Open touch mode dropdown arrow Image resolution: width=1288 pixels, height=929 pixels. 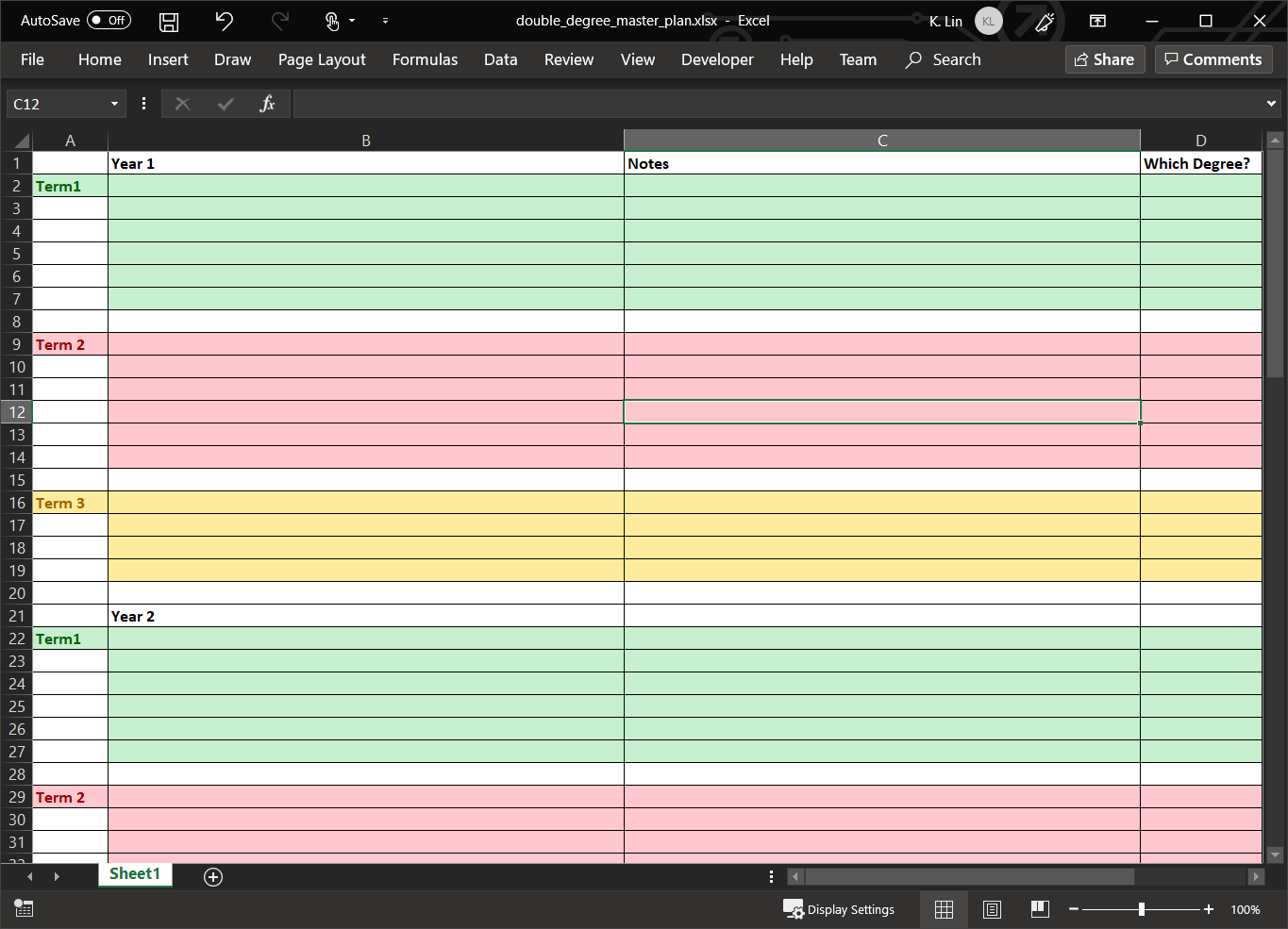click(352, 21)
